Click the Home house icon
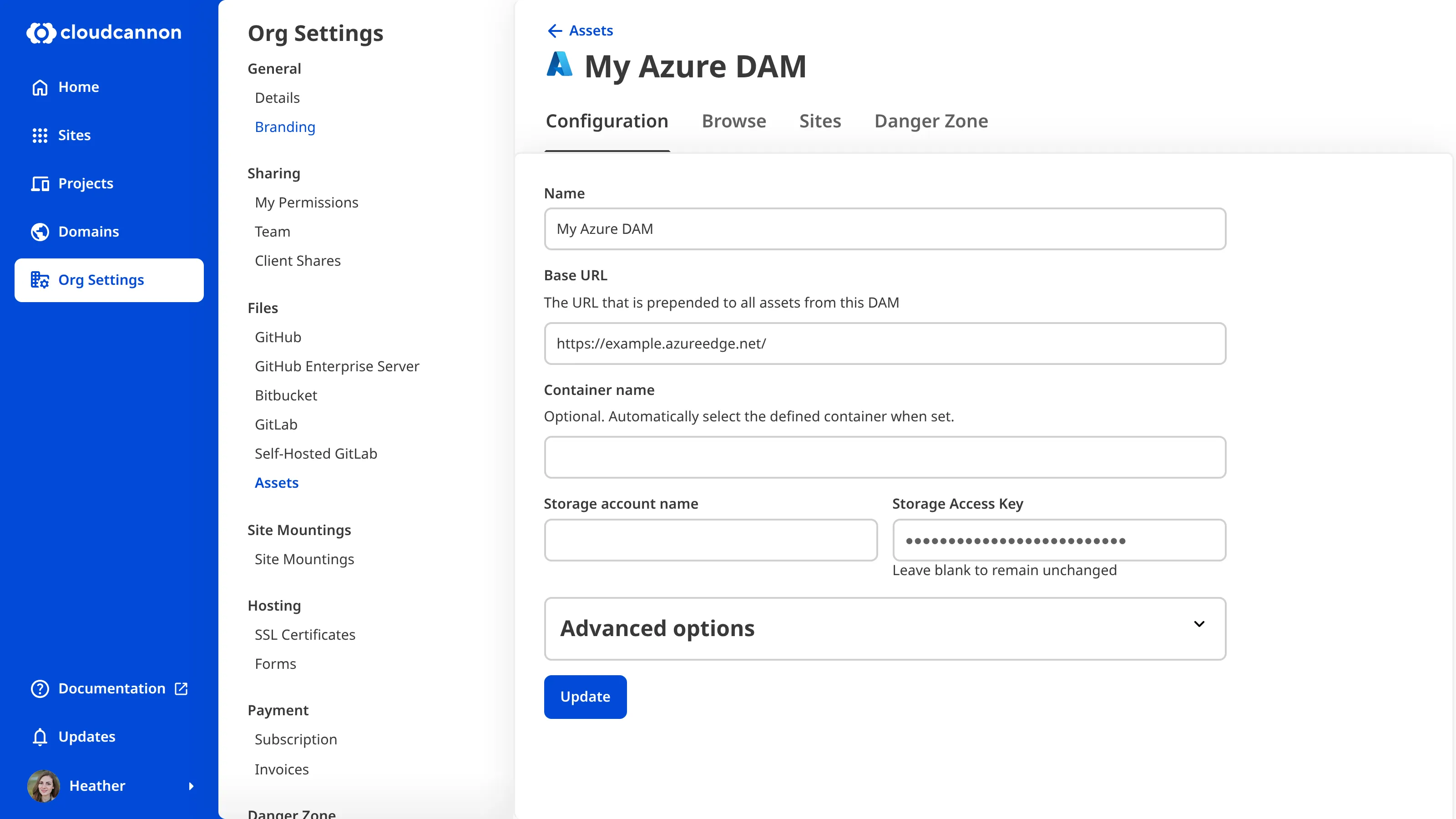1456x819 pixels. [40, 87]
